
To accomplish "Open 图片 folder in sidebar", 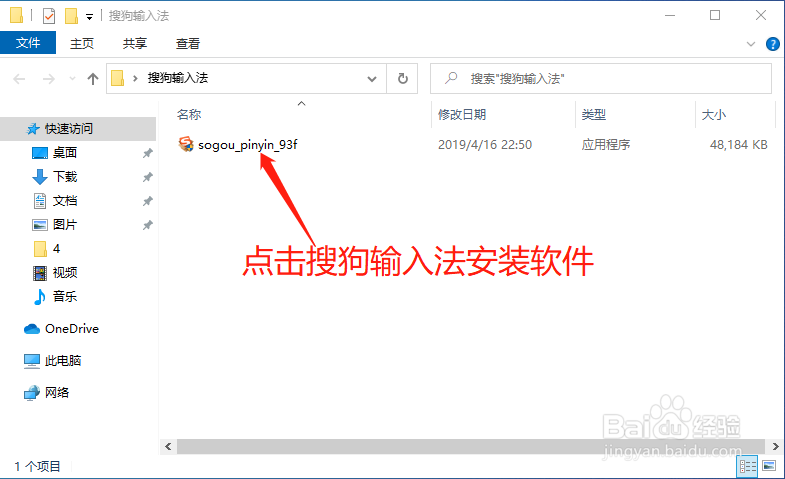I will pos(65,225).
